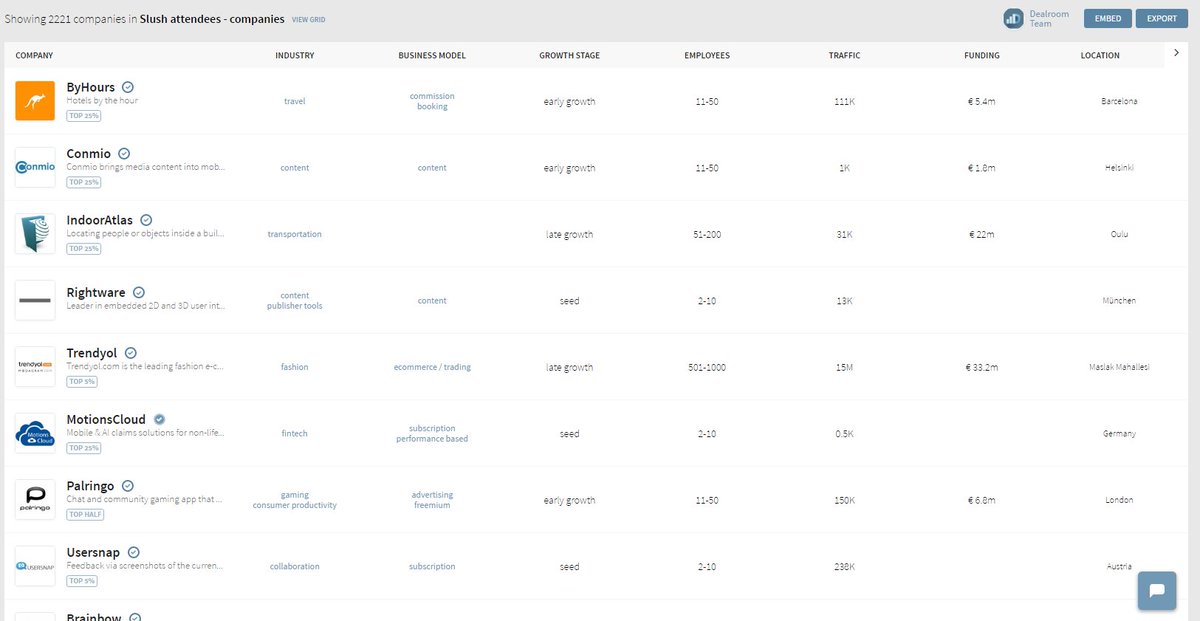Click ByHours commission business model
1200x621 pixels.
[x=432, y=96]
